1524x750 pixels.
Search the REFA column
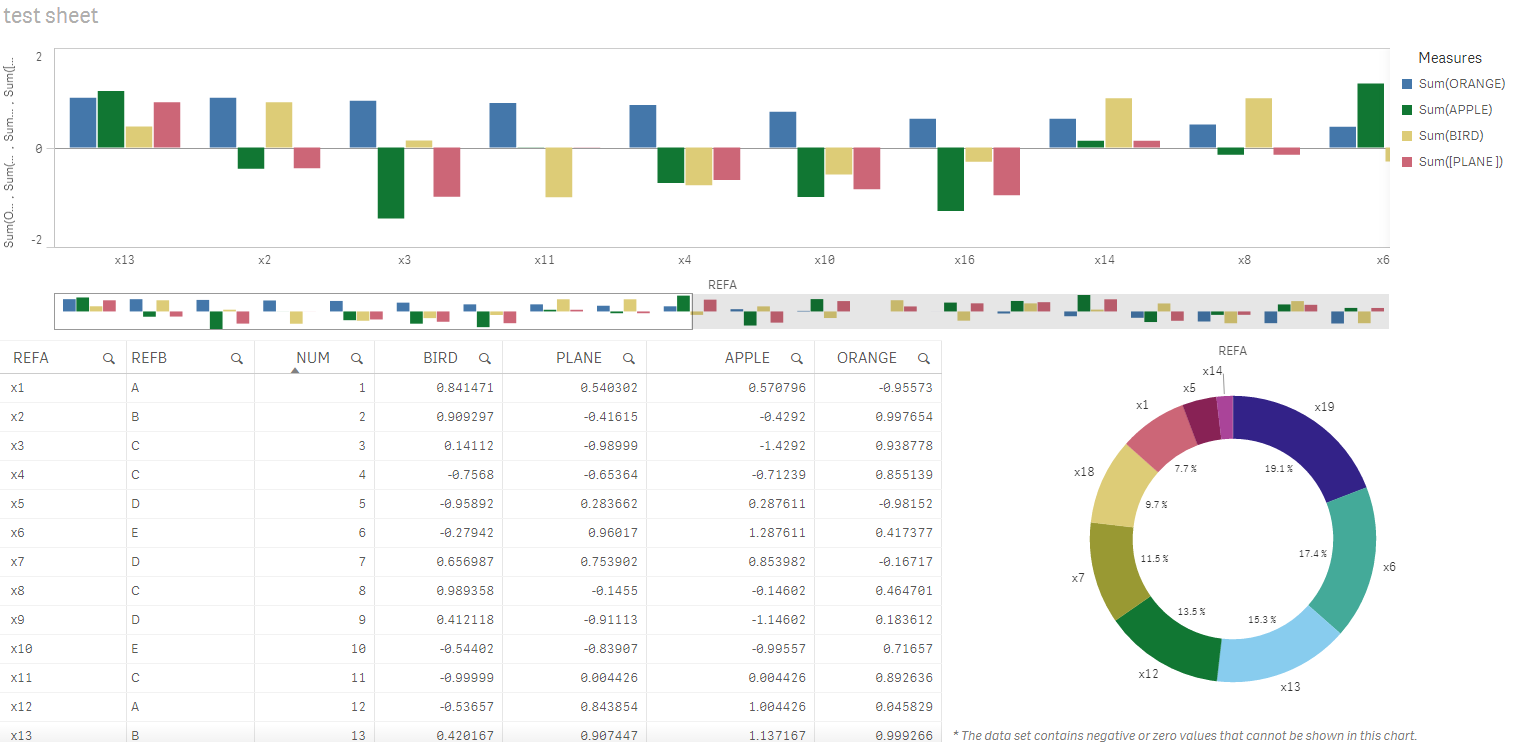pyautogui.click(x=109, y=358)
